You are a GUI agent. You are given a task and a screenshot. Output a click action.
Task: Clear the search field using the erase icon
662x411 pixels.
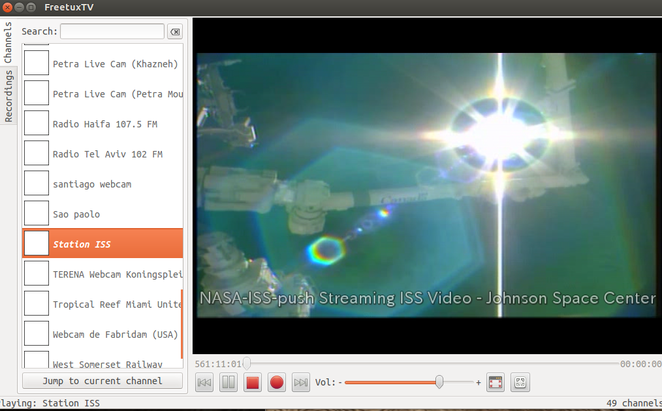coord(175,32)
